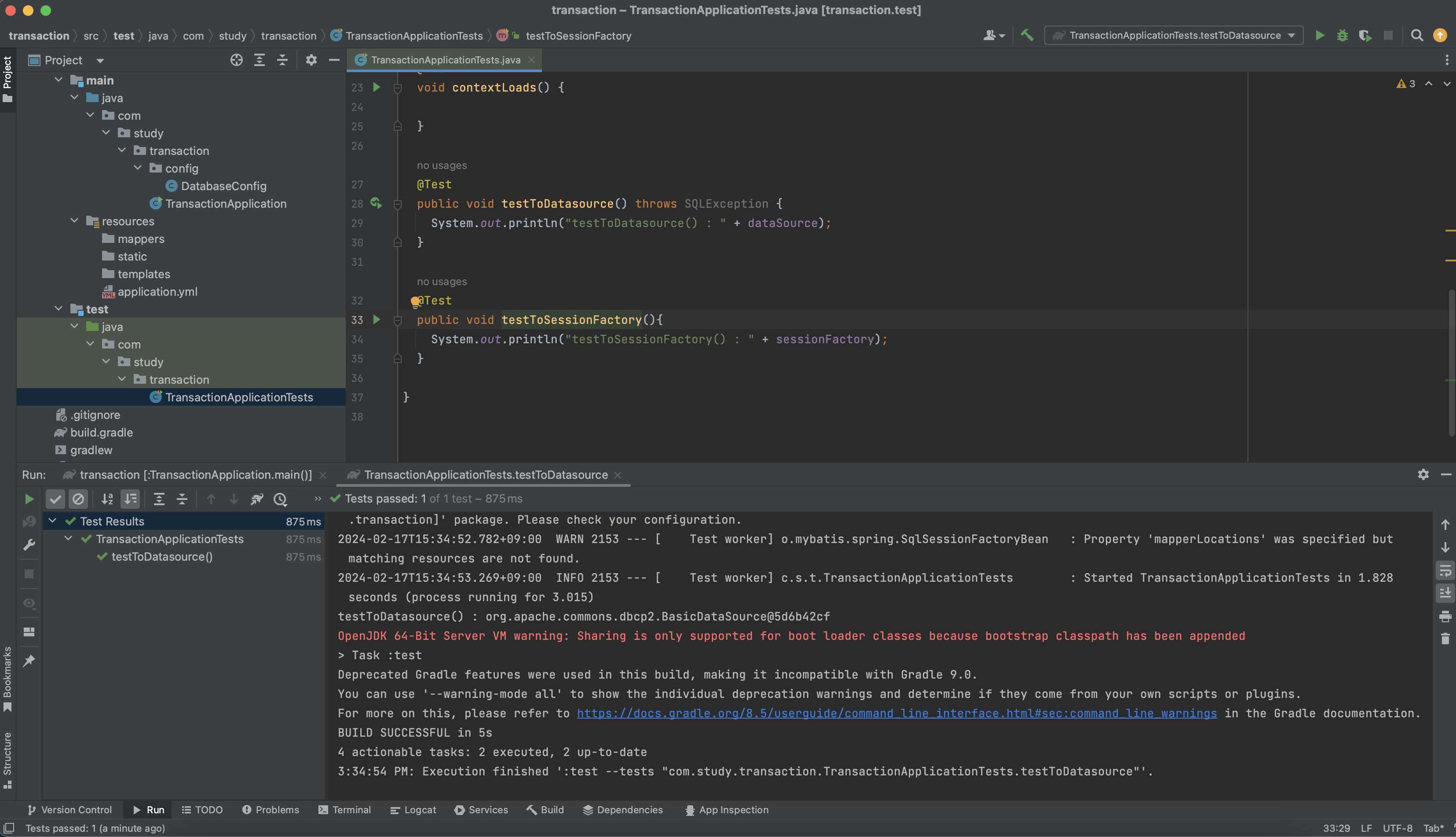Viewport: 1456px width, 837px height.
Task: Open Project panel settings gear
Action: point(311,60)
